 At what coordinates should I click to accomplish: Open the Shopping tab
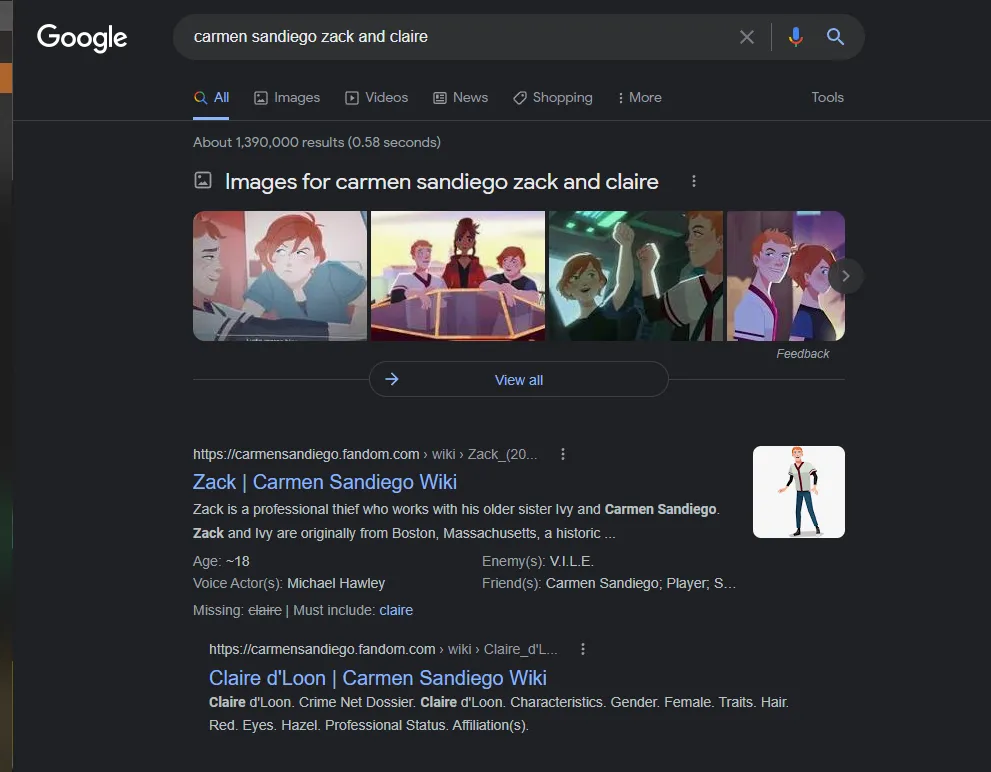[553, 97]
